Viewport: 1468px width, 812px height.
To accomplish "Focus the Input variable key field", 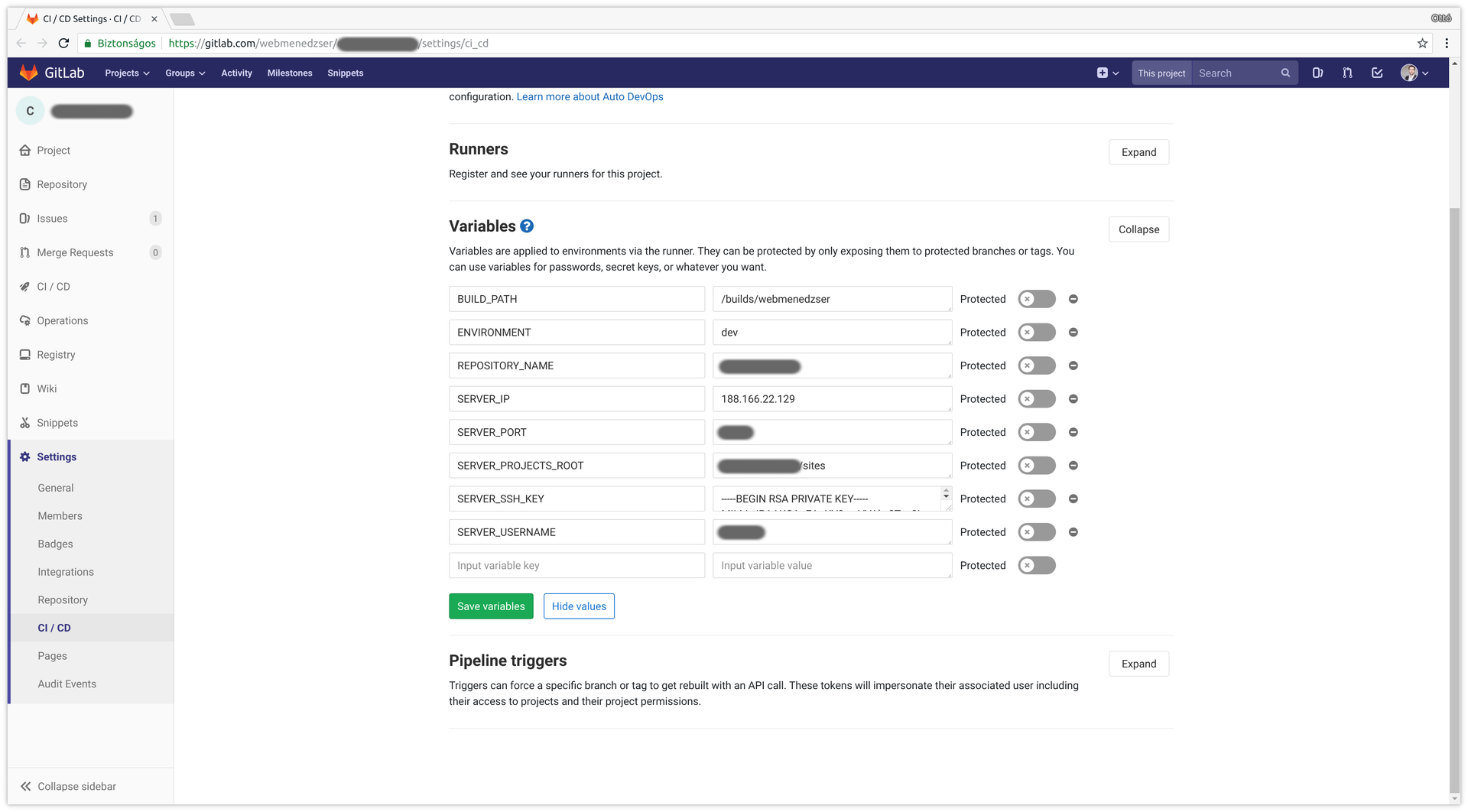I will [576, 565].
